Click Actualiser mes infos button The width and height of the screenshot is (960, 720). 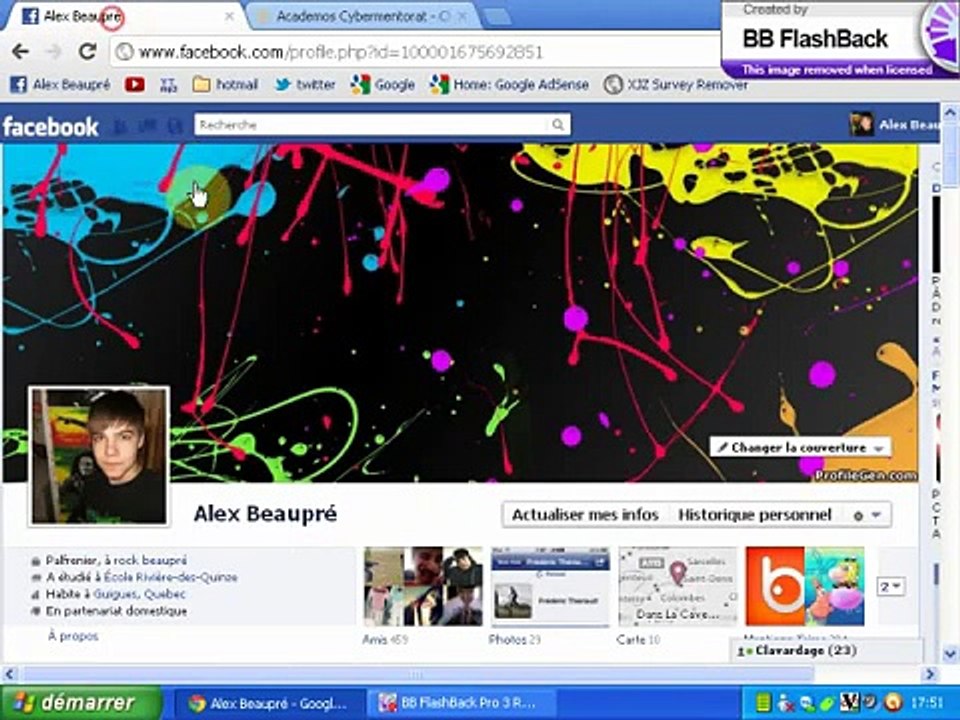585,515
